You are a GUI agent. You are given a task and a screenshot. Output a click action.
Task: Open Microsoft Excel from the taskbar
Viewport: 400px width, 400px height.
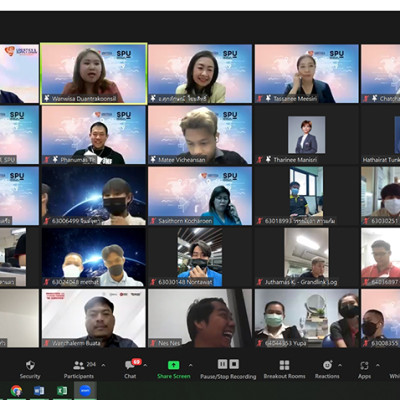click(x=62, y=391)
